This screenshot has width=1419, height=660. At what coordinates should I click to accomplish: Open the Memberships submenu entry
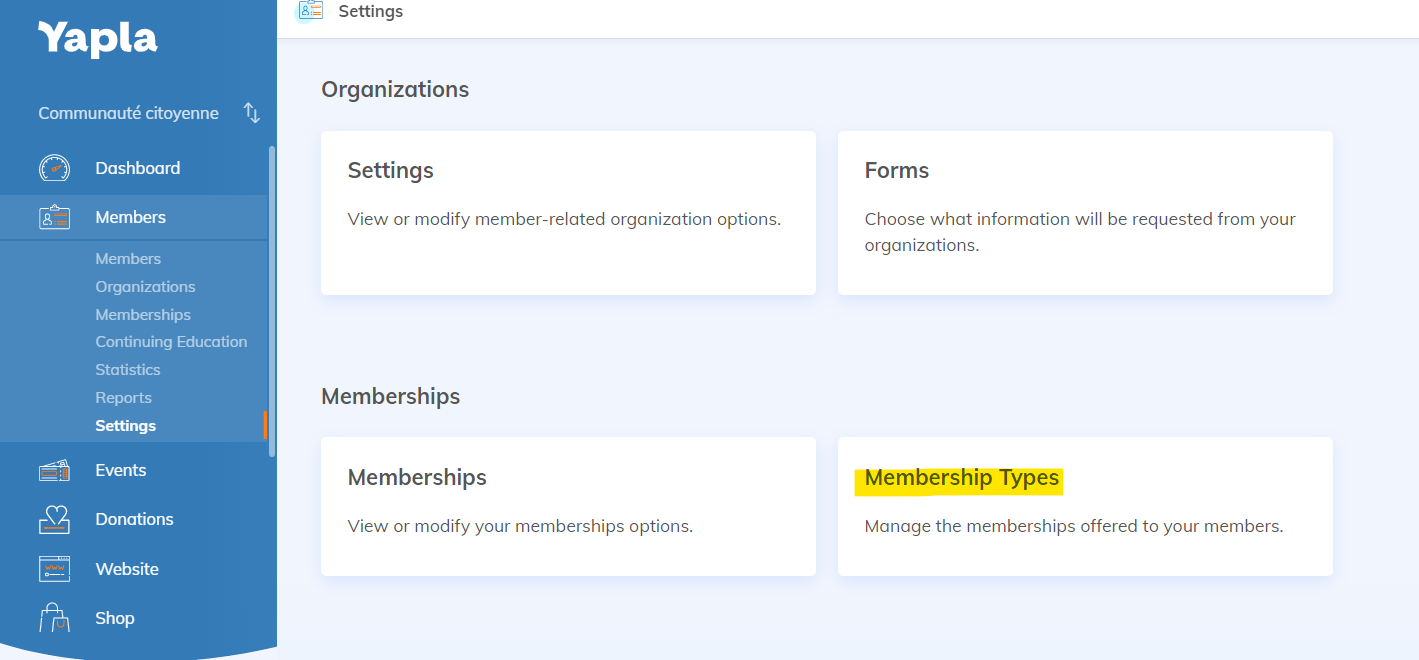tap(142, 314)
